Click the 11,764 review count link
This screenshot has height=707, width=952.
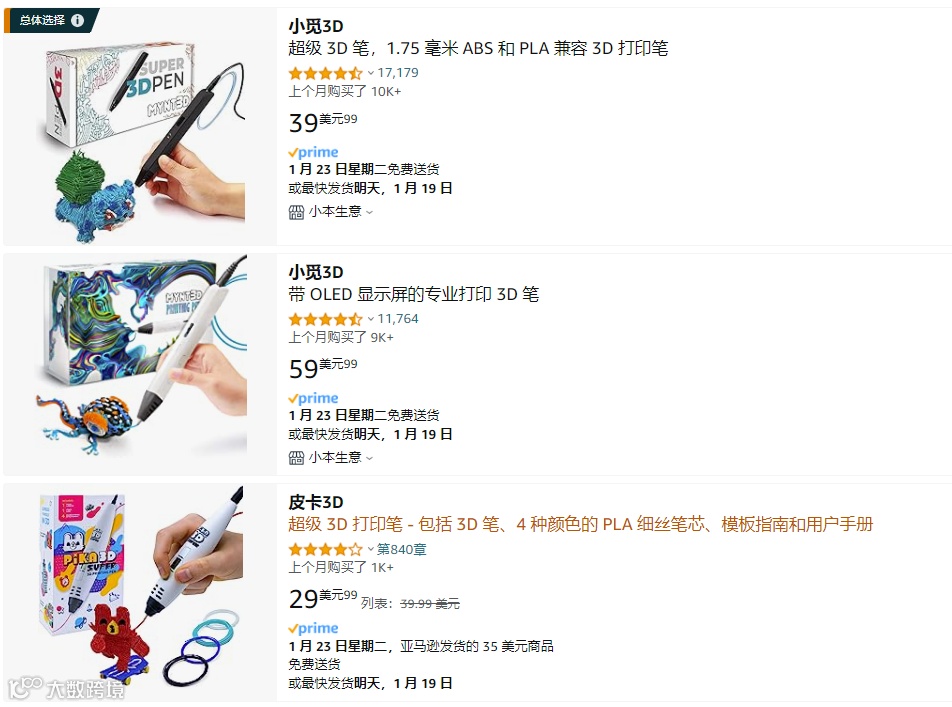coord(398,319)
